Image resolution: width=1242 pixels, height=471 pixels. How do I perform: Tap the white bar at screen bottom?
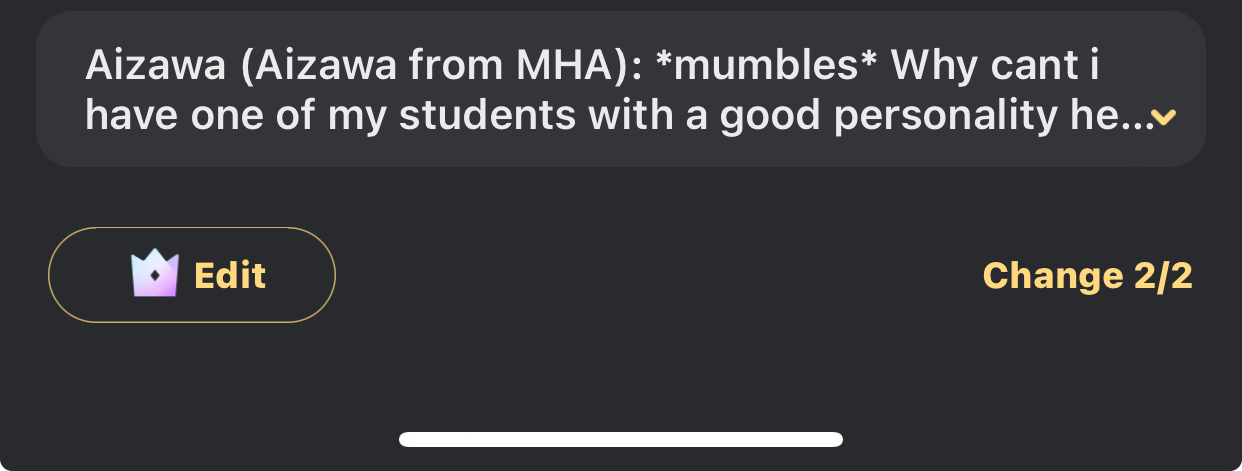(620, 439)
